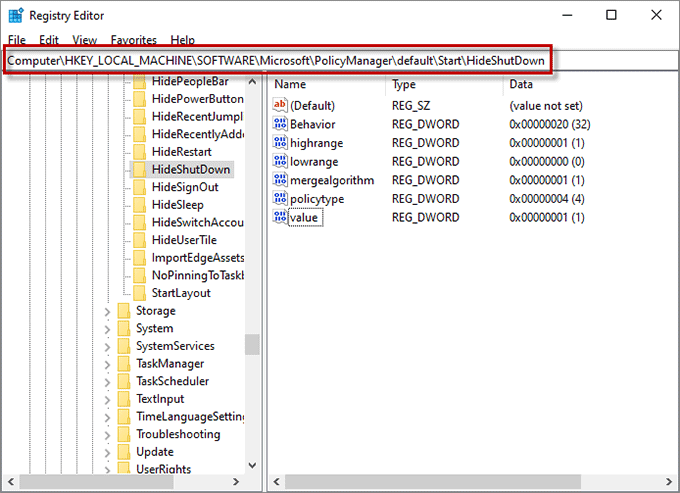Click the REG_SZ type cell
The image size is (680, 493).
coord(411,106)
